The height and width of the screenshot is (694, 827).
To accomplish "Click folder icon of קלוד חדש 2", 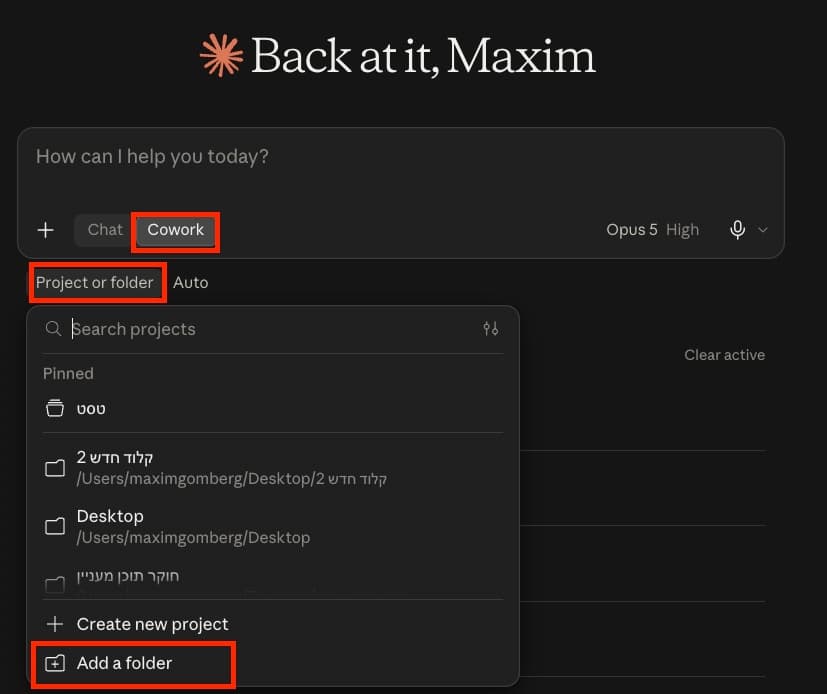I will pyautogui.click(x=55, y=468).
